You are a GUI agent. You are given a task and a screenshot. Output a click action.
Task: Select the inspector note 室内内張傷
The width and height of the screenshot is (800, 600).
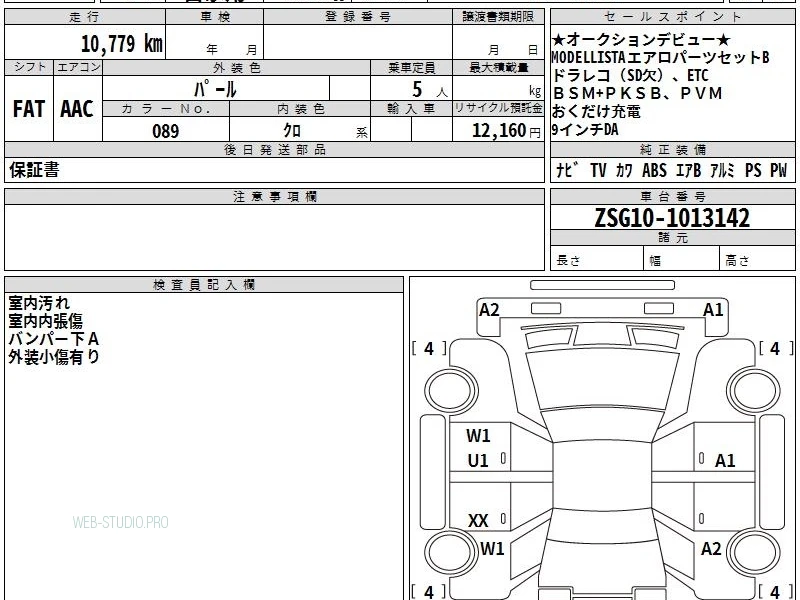pyautogui.click(x=45, y=321)
